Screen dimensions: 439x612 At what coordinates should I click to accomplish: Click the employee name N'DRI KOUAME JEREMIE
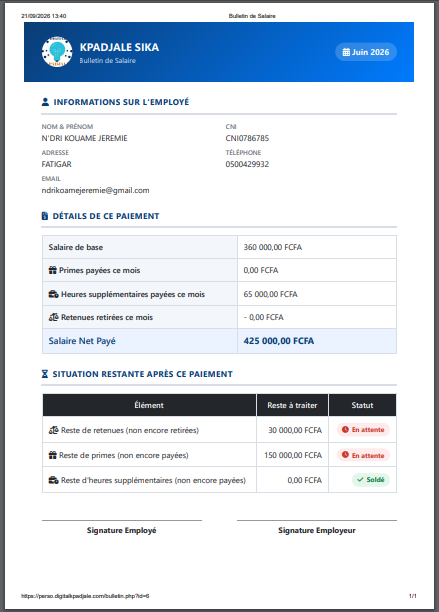pyautogui.click(x=85, y=138)
